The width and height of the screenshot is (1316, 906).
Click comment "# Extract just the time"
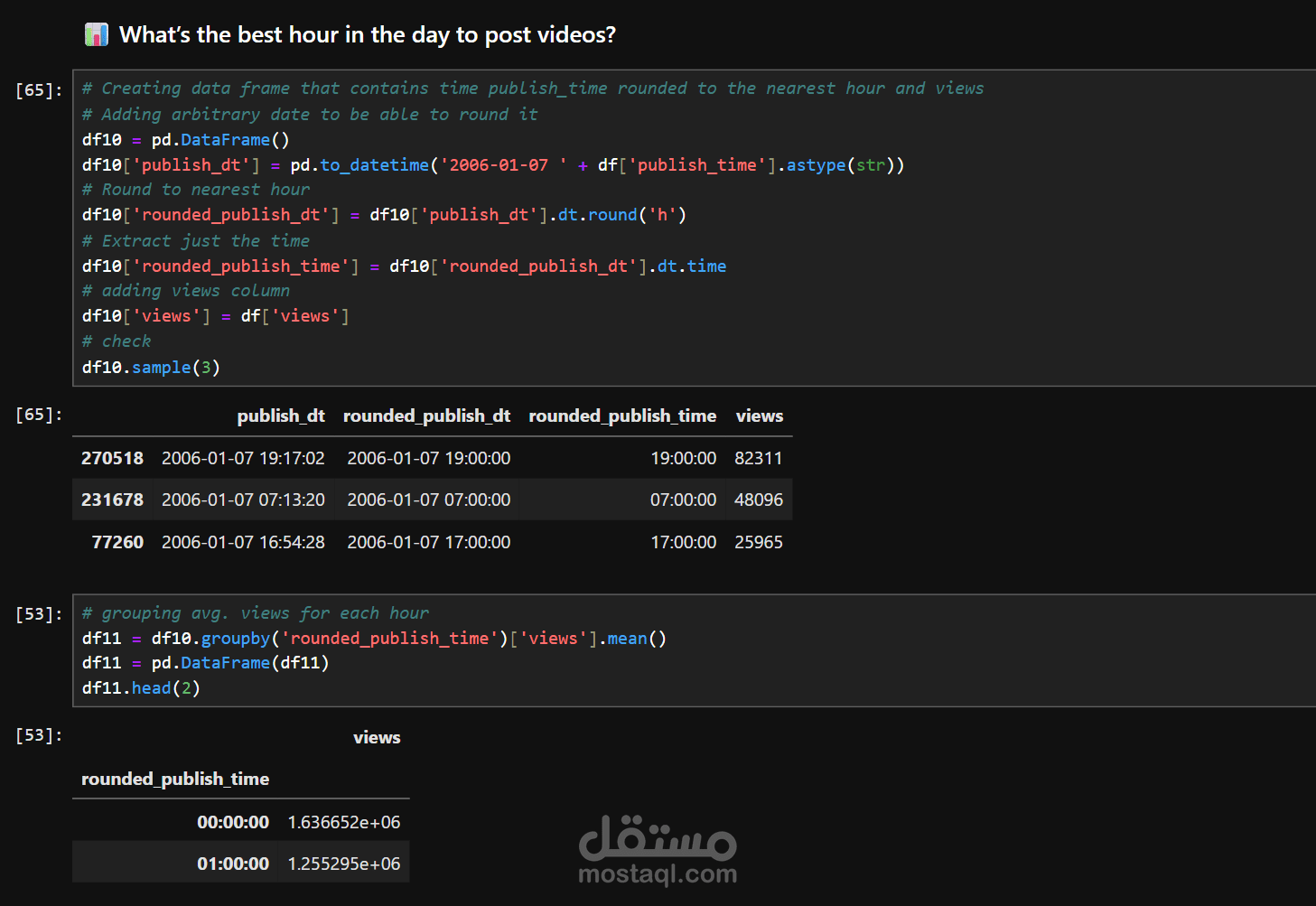[196, 241]
